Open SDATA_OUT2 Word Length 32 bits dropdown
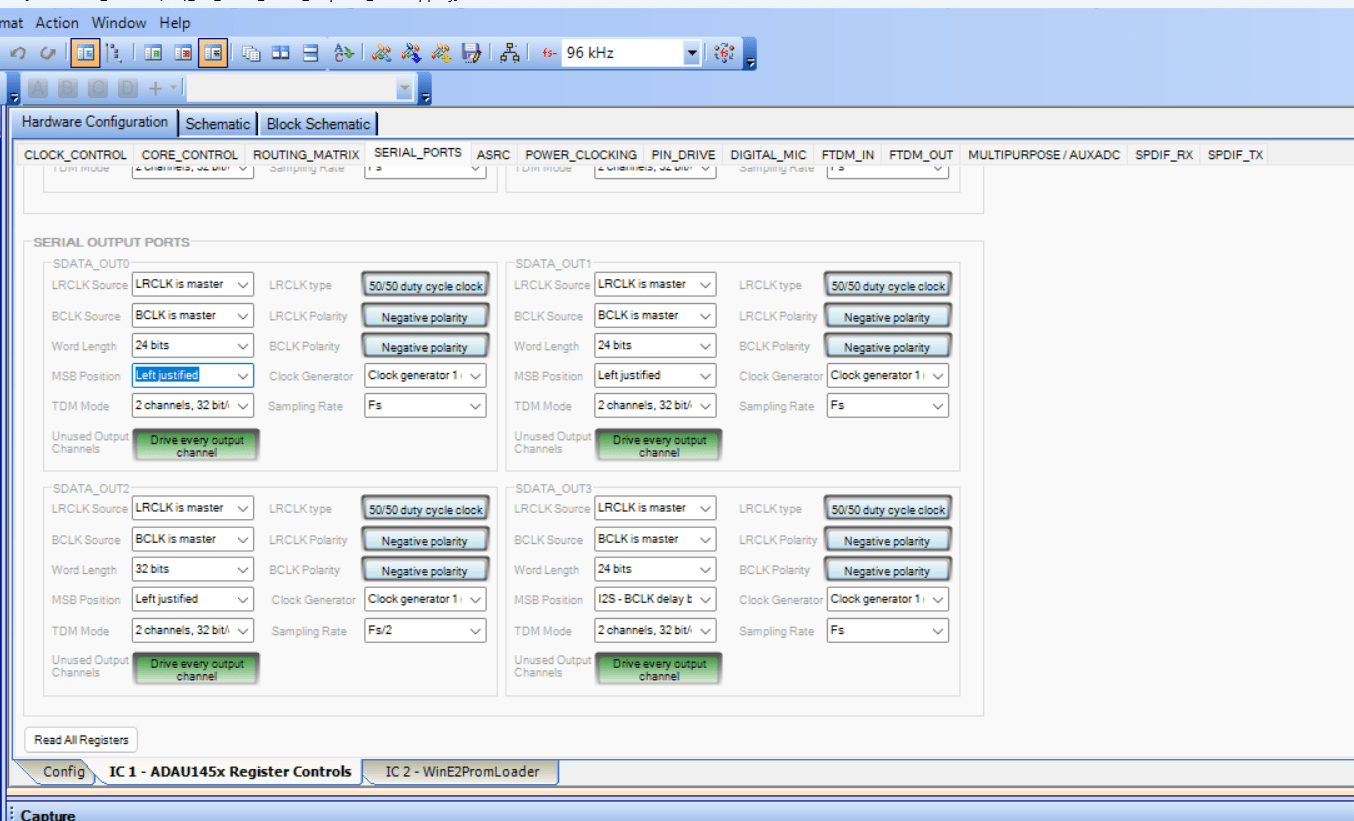This screenshot has width=1354, height=821. pos(193,570)
